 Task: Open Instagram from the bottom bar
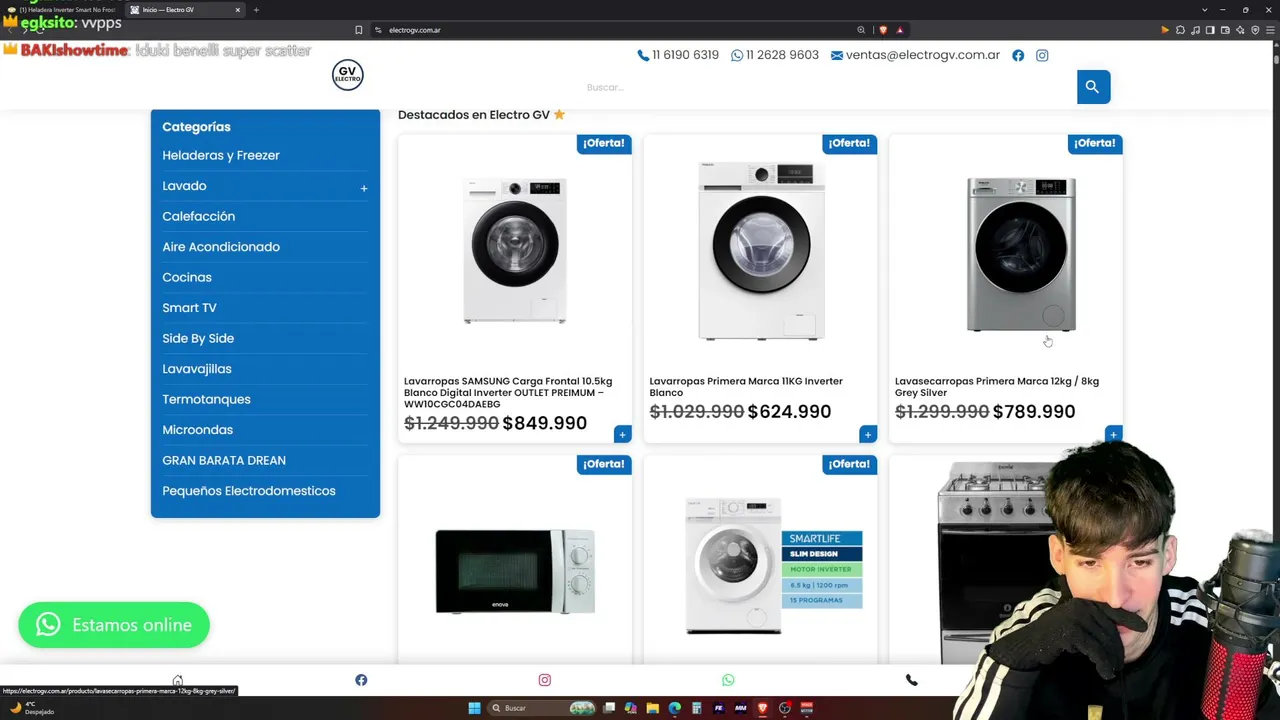545,680
